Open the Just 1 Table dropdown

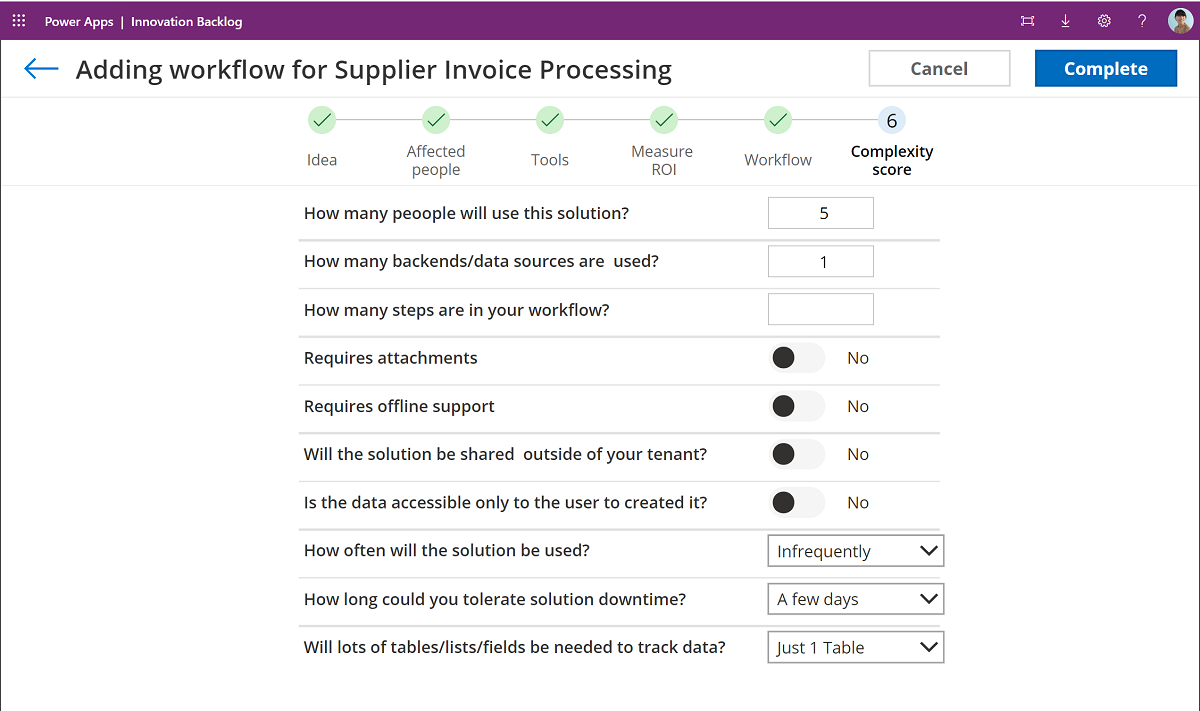coord(856,647)
